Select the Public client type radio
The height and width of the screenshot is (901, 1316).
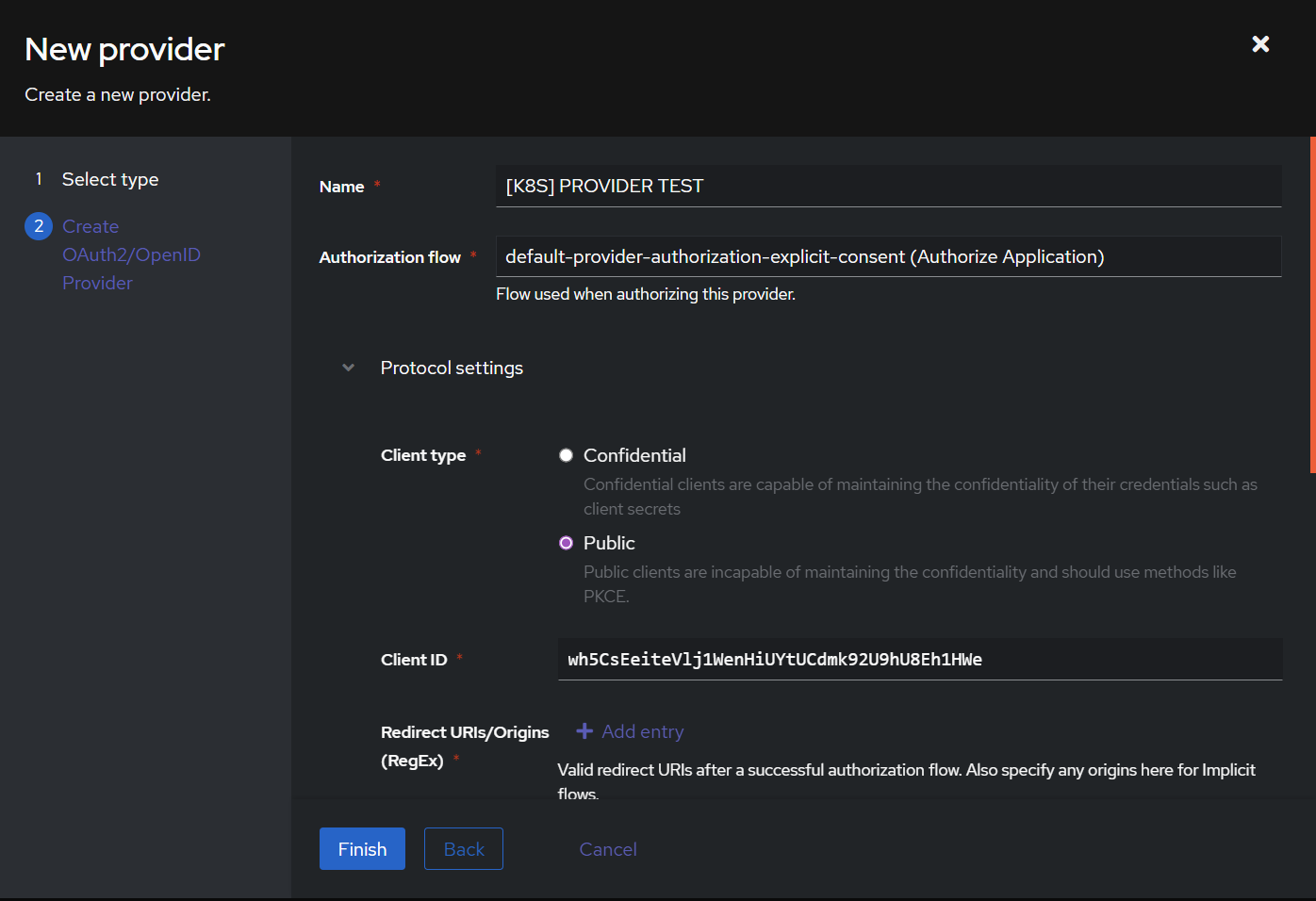[566, 543]
